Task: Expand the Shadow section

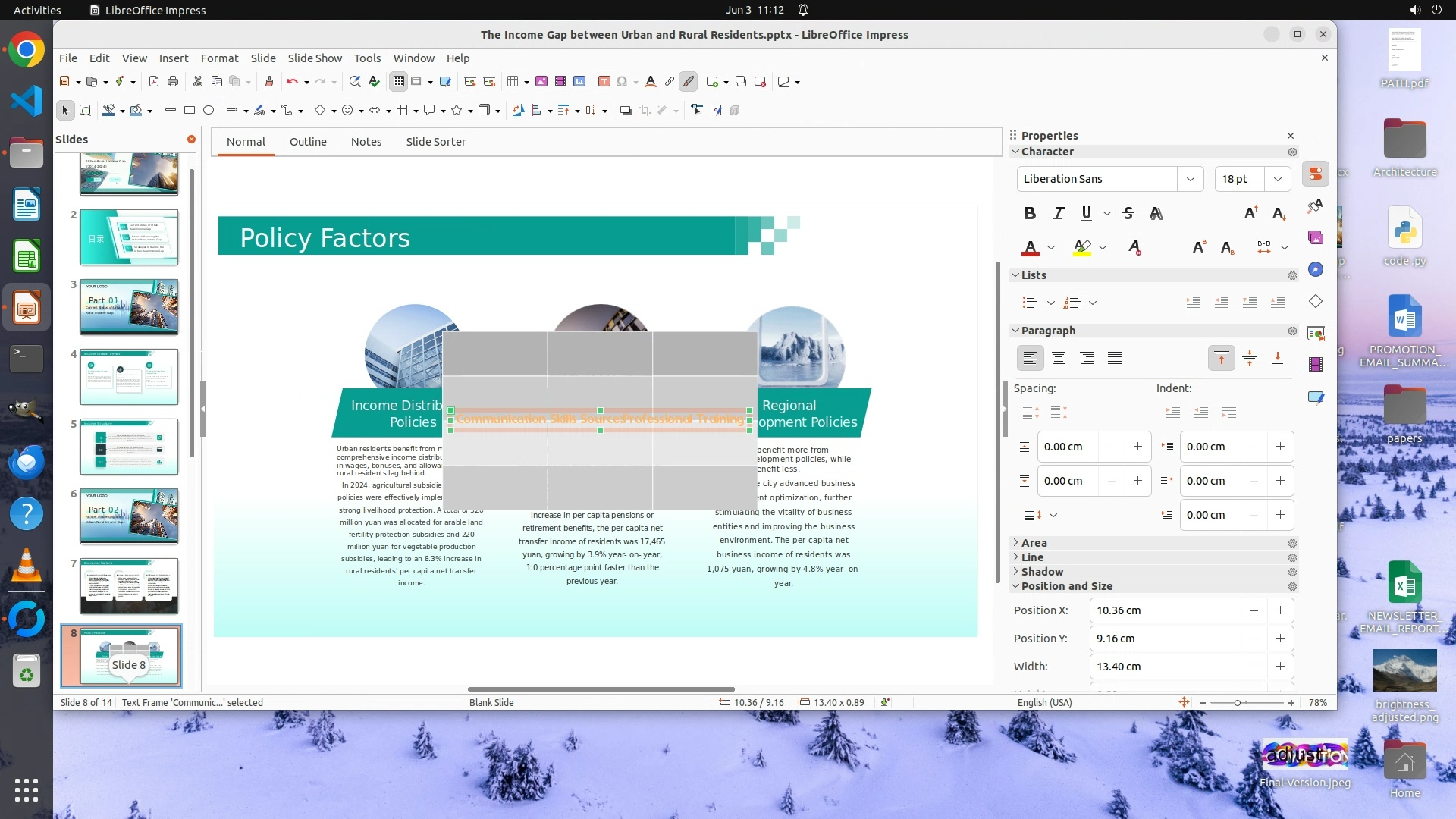Action: 1042,572
